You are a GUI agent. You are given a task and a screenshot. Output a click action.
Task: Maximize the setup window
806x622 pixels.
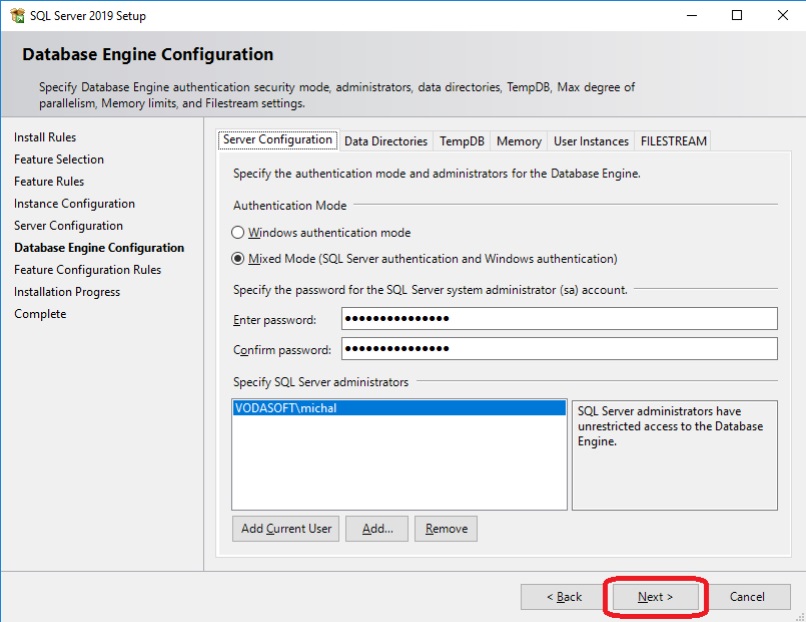coord(737,15)
